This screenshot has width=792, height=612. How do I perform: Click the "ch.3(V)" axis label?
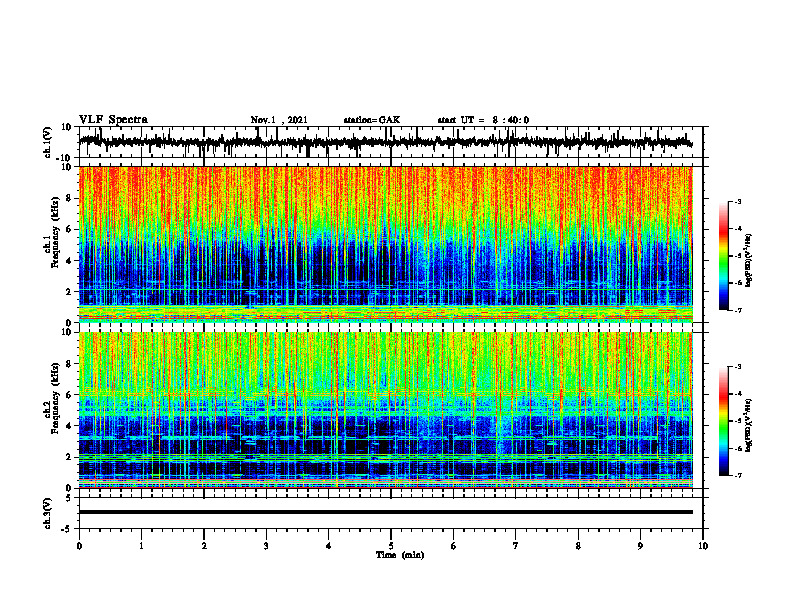47,513
